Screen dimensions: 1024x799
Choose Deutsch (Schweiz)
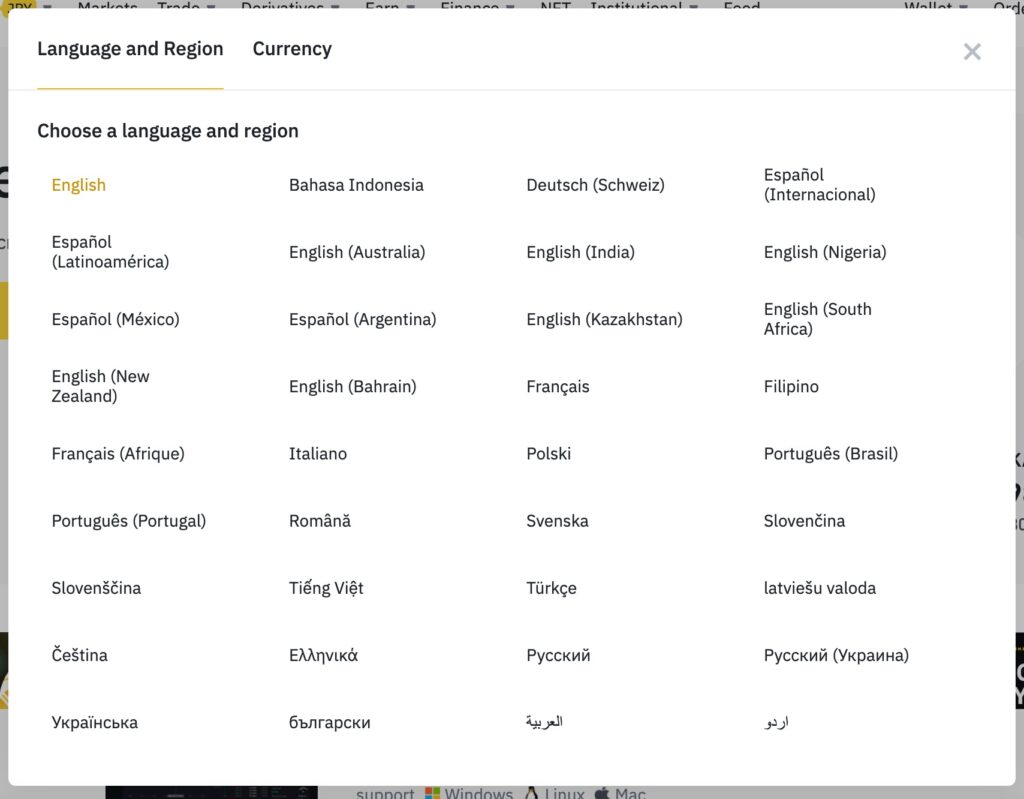tap(595, 185)
